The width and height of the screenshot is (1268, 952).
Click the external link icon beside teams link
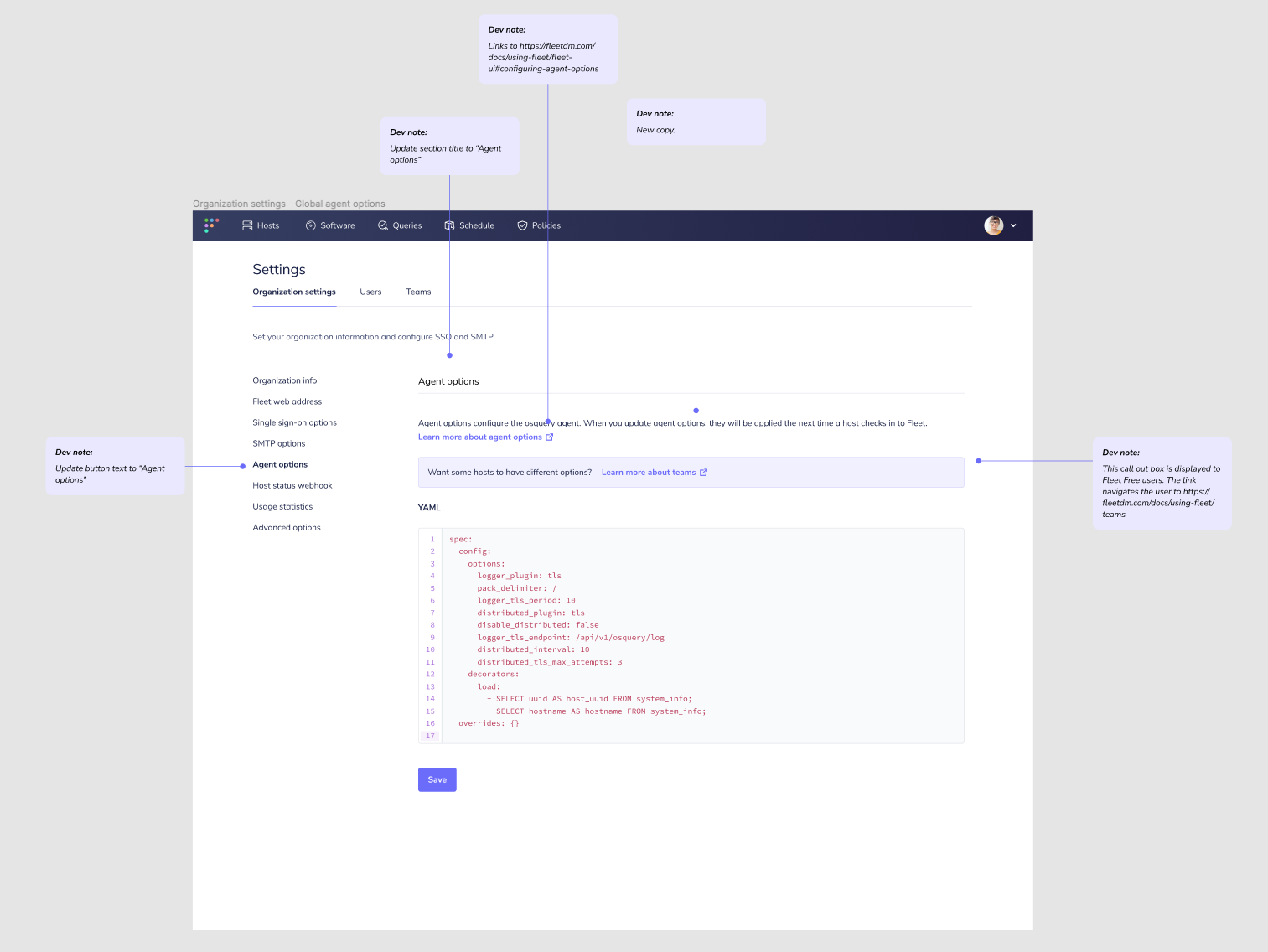pos(702,472)
